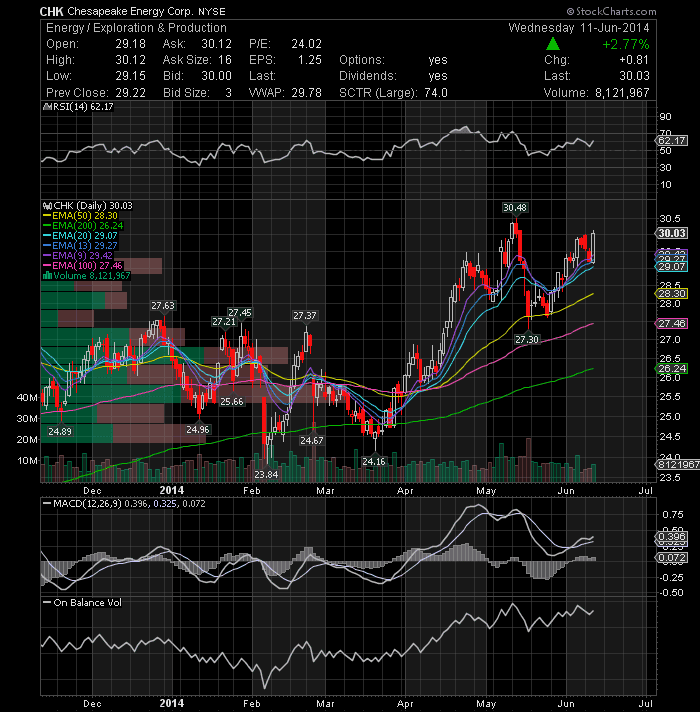
Task: Click the EMA(20) 29.07 legend entry
Action: coord(84,236)
